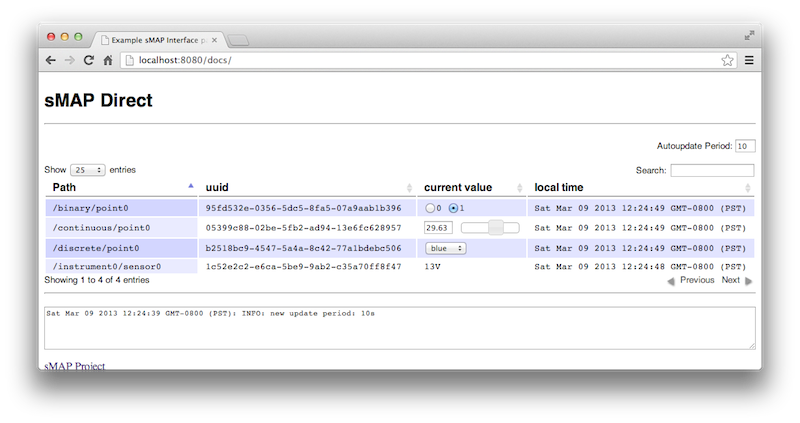This screenshot has width=800, height=423.
Task: Close the Example sMAP Interface tab
Action: click(214, 40)
